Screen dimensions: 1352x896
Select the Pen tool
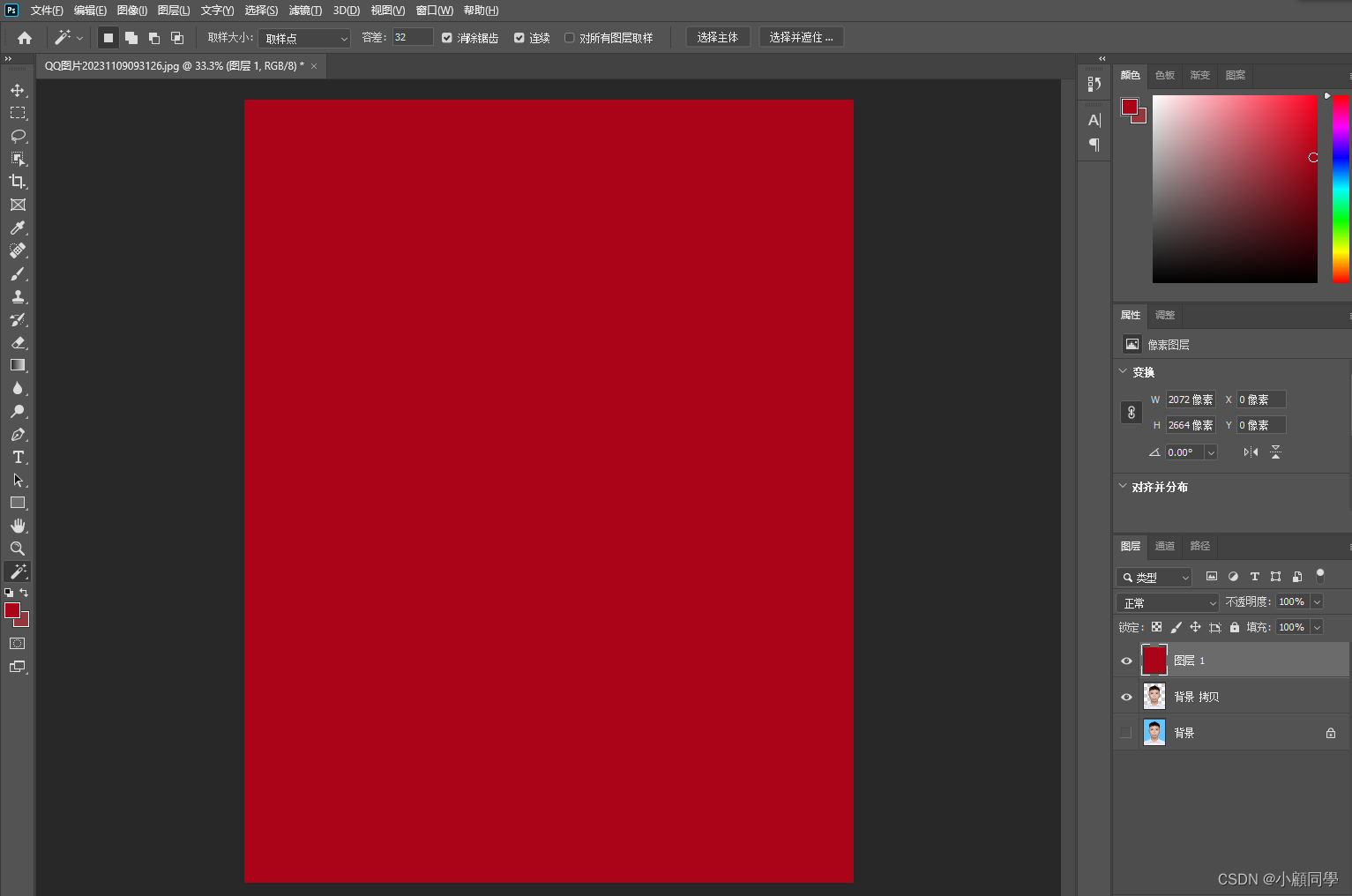click(x=18, y=434)
